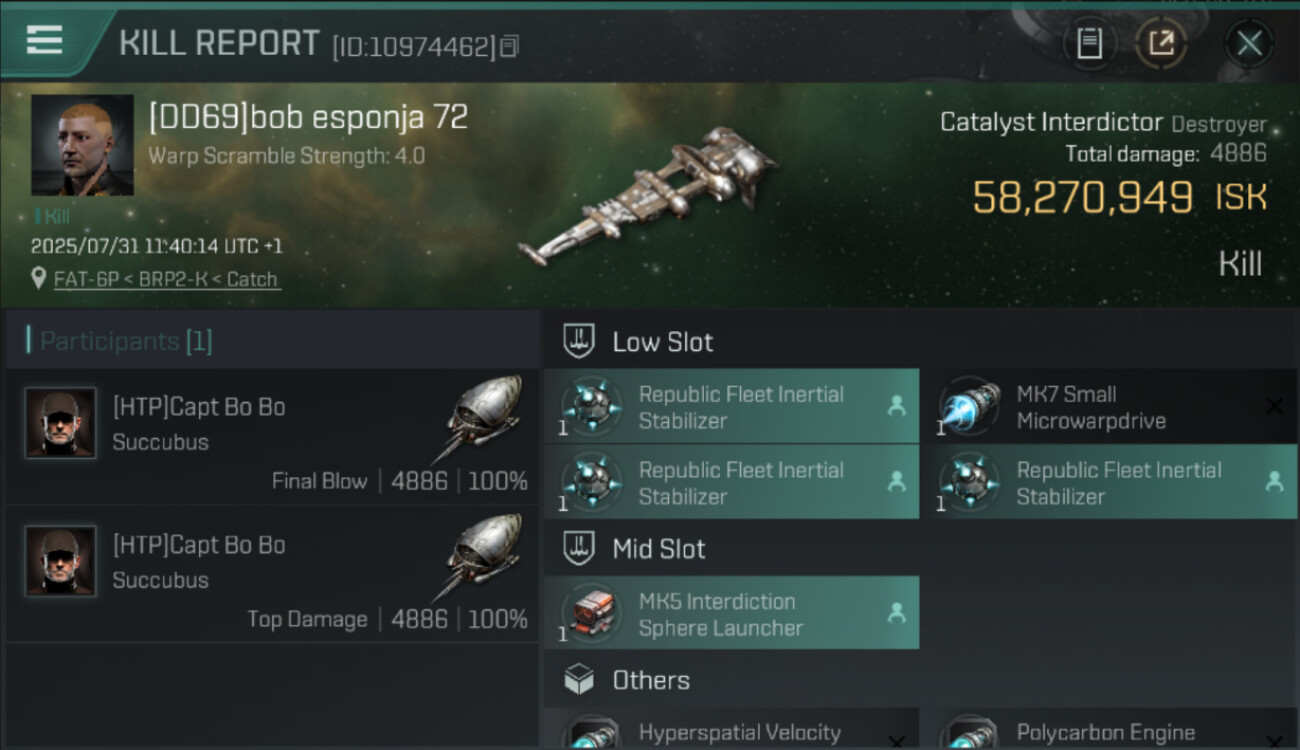Inspect the Catalyst Interdictor ship image
This screenshot has height=750, width=1300.
point(645,195)
